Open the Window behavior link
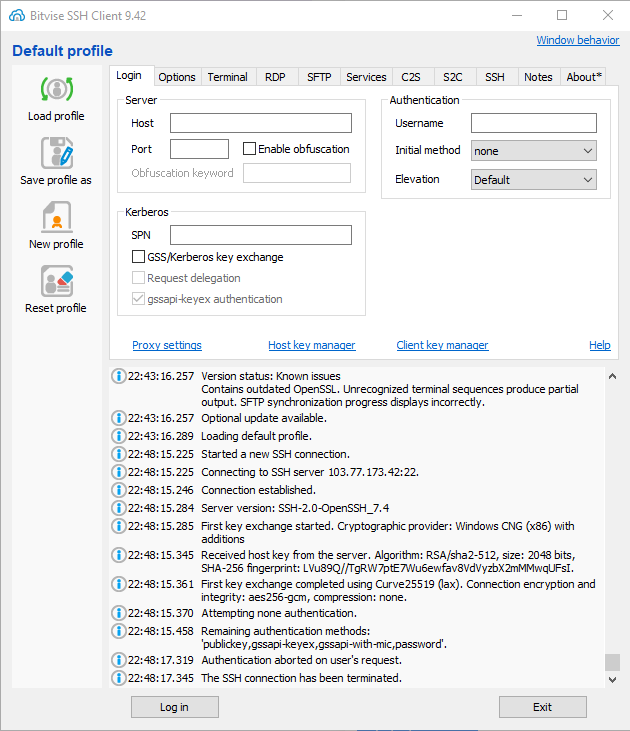 point(578,40)
